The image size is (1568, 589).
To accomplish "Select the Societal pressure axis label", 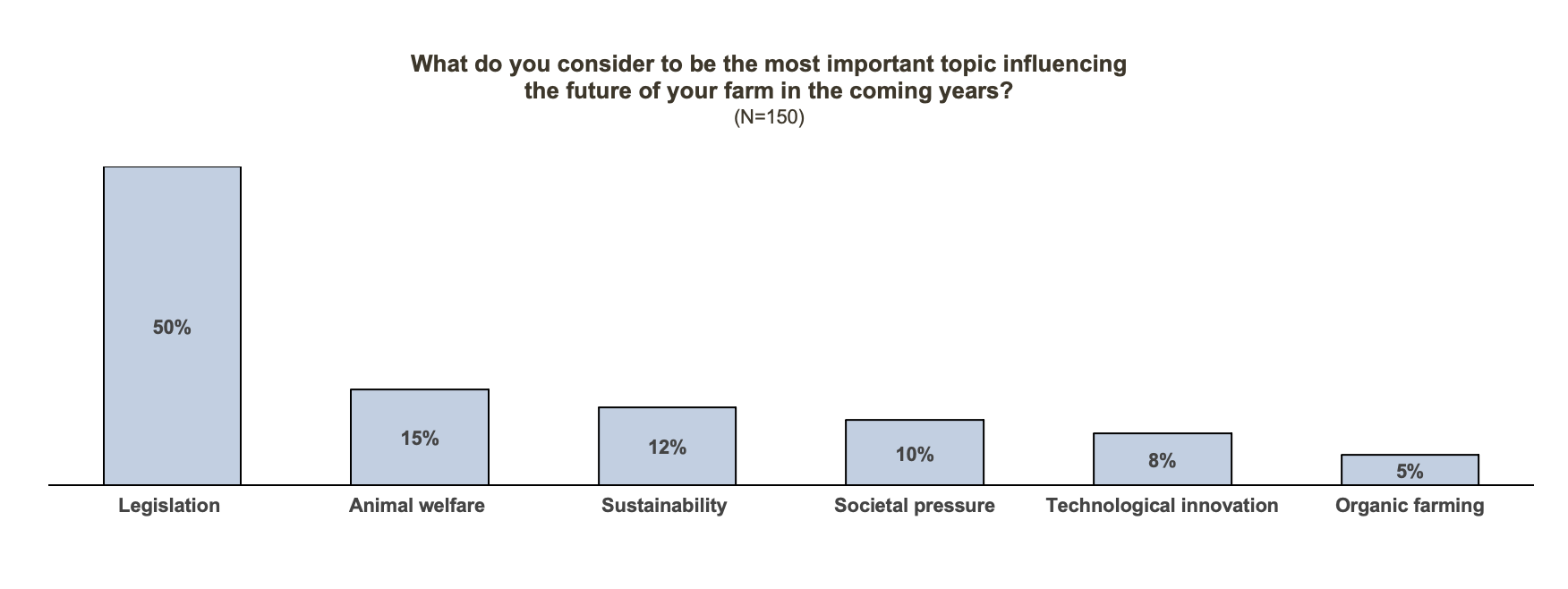I will pyautogui.click(x=914, y=506).
